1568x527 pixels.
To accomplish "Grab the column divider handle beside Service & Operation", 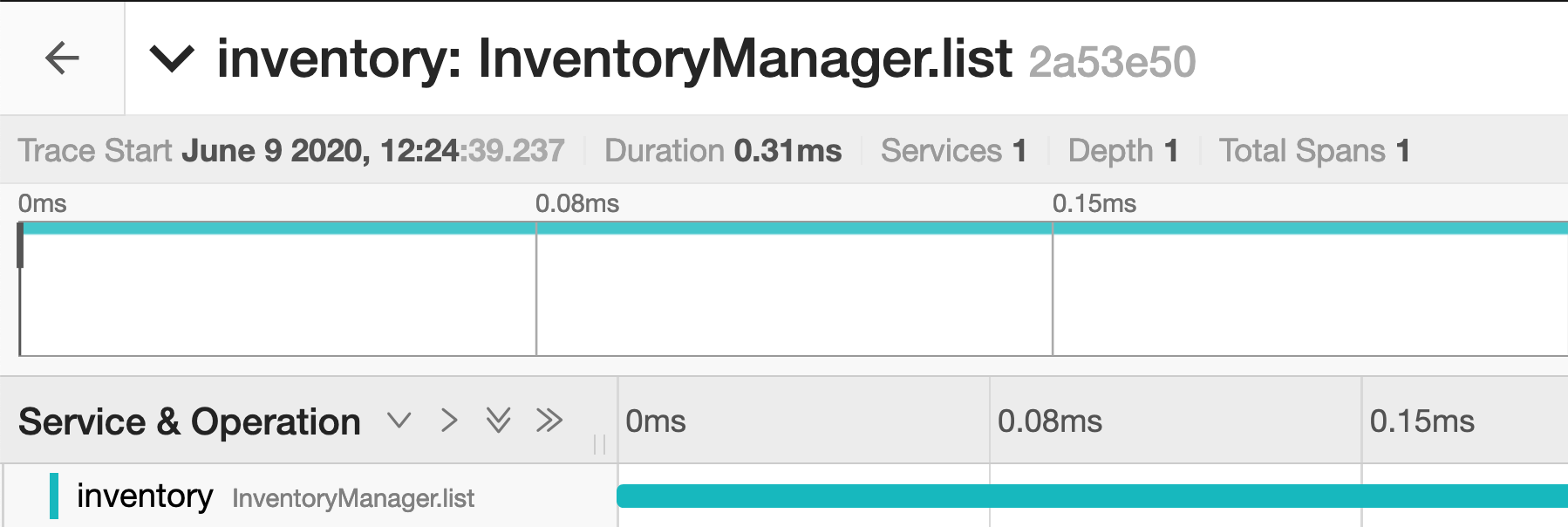I will [x=599, y=444].
